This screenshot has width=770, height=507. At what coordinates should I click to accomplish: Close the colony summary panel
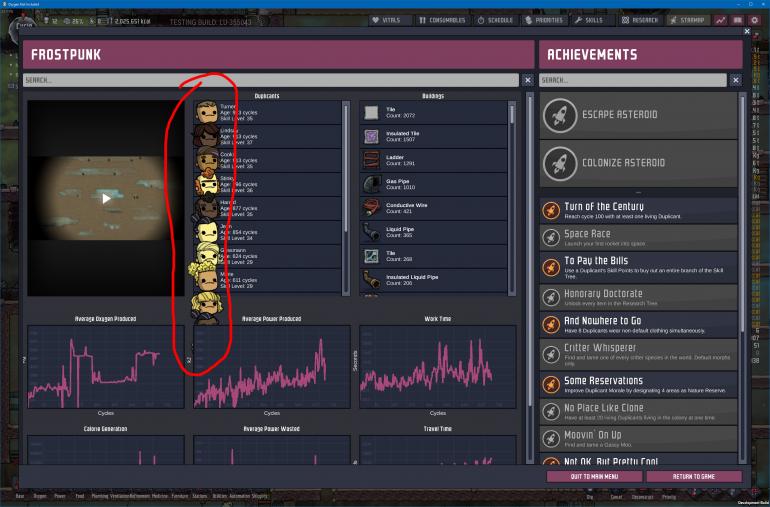point(747,31)
